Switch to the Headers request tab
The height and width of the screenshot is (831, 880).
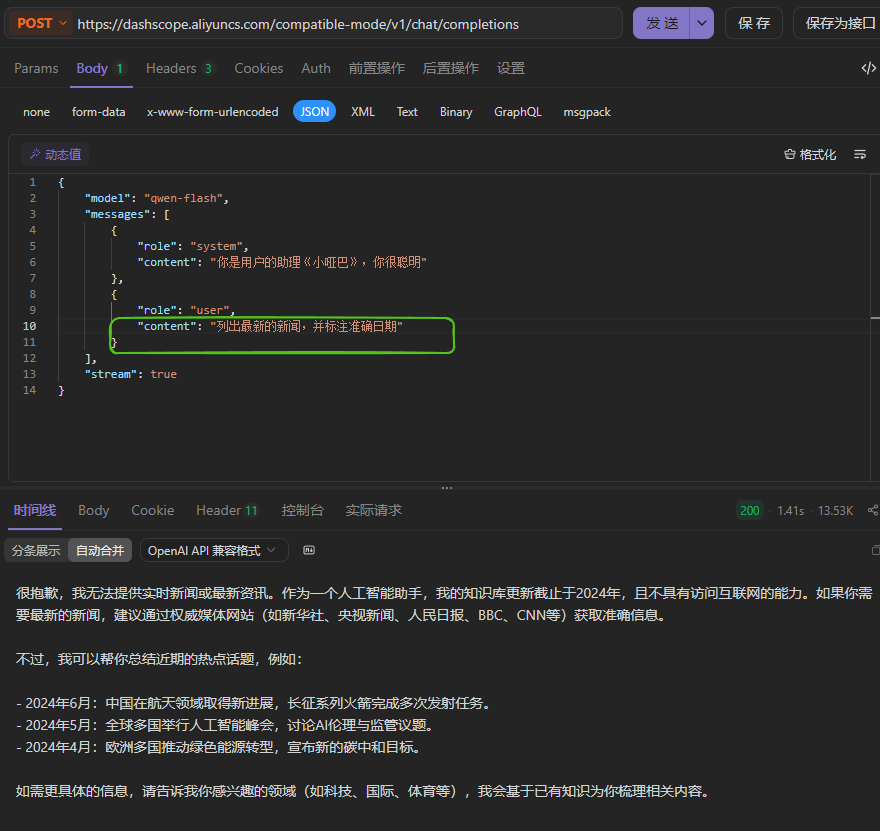point(179,68)
